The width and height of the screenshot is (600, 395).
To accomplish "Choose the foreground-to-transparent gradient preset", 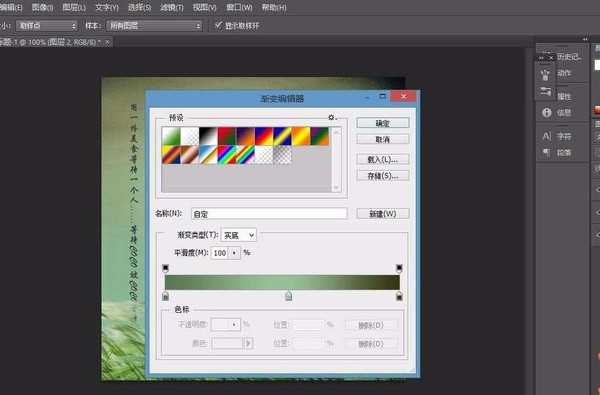I will point(189,136).
